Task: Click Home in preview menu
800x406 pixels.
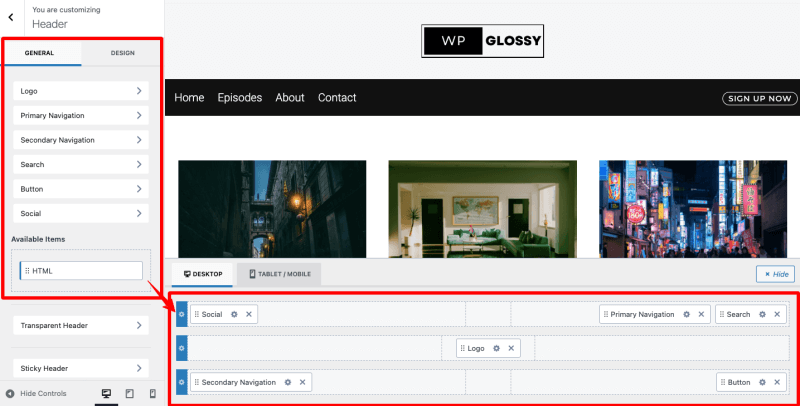Action: pos(189,97)
